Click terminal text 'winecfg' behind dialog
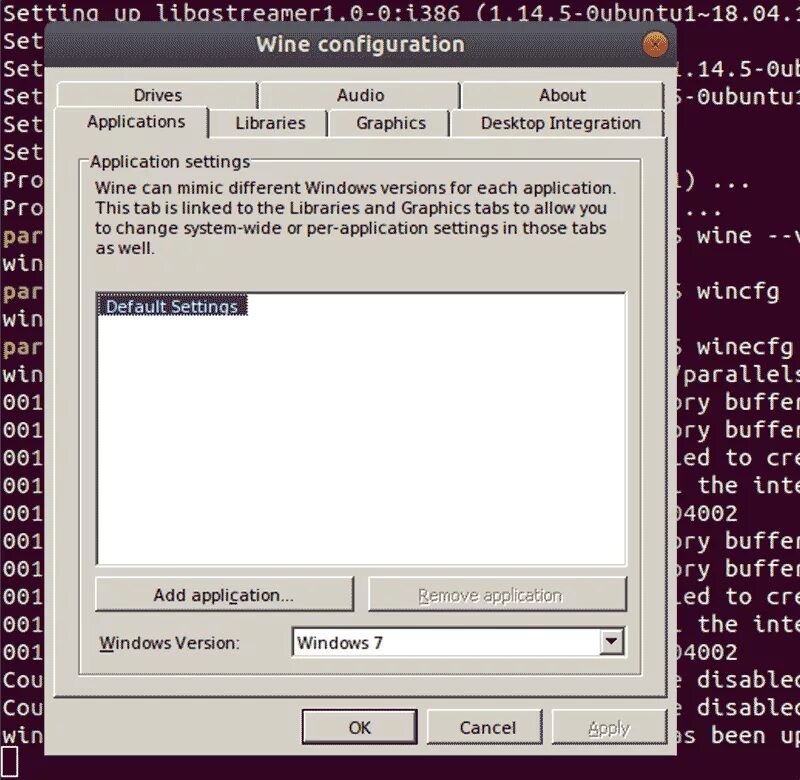The height and width of the screenshot is (780, 800). point(744,347)
